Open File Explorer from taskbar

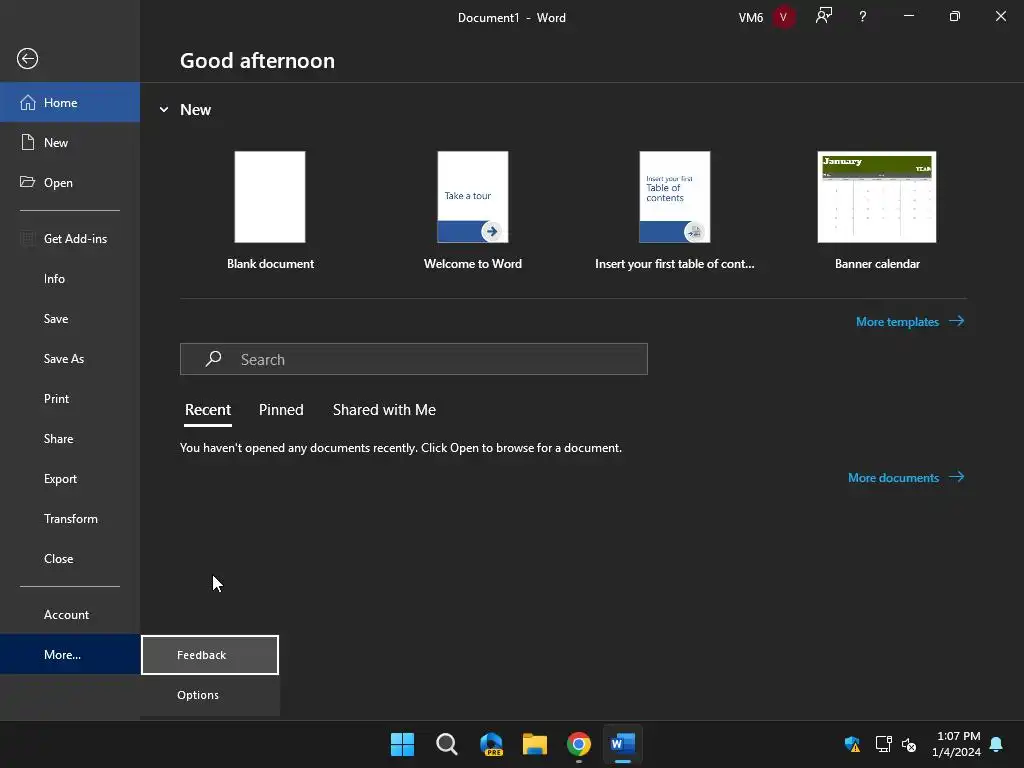pyautogui.click(x=535, y=744)
